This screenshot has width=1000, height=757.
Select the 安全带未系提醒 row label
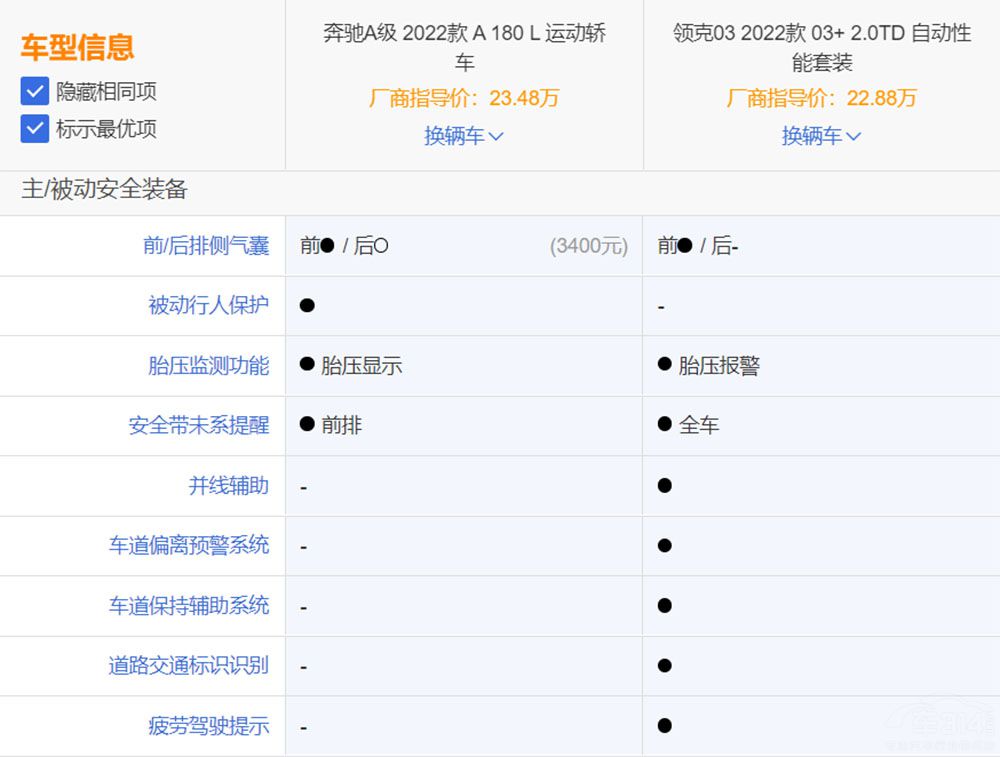(x=199, y=426)
